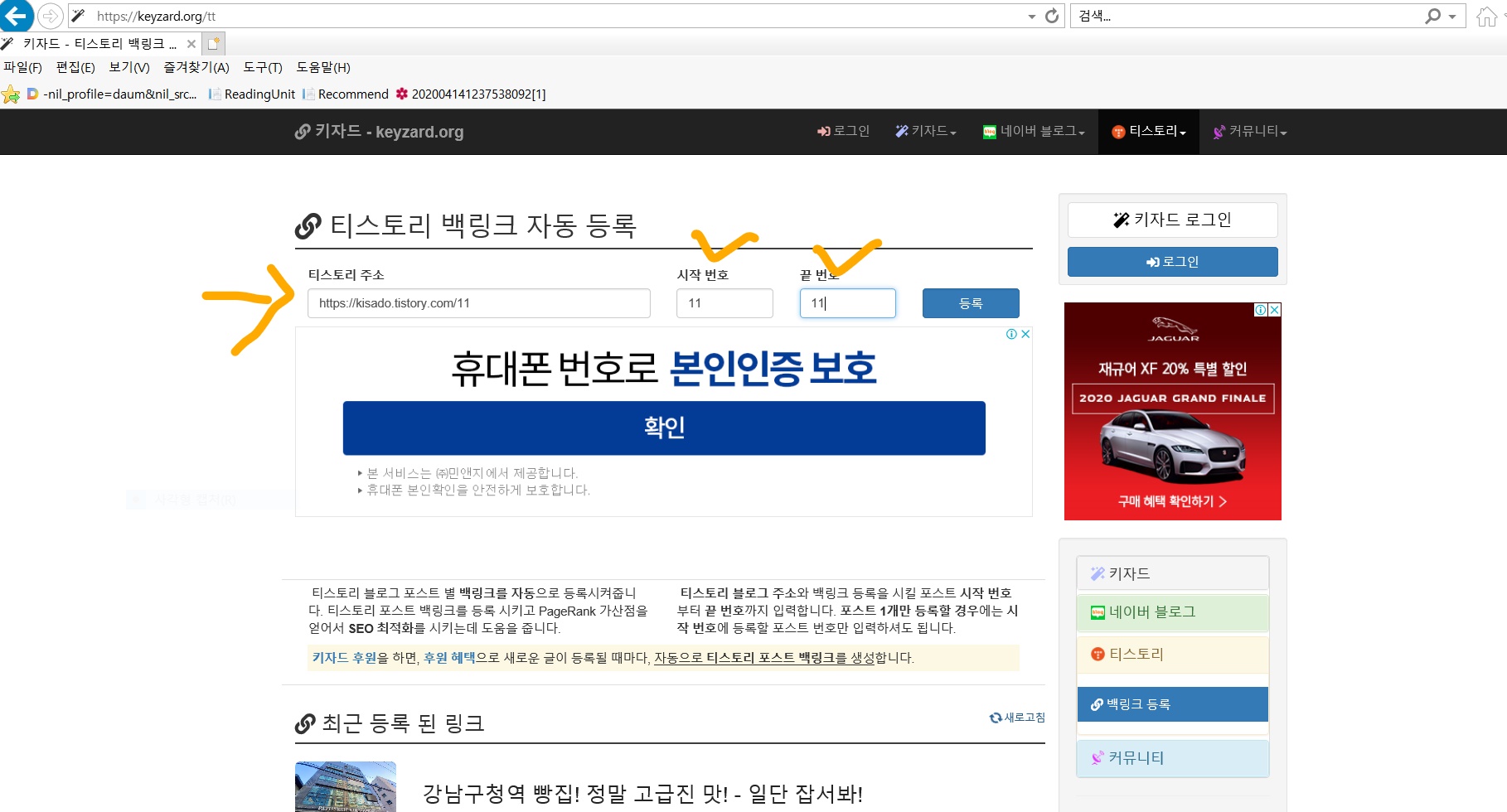Select 키자드 in the sidebar menu
The height and width of the screenshot is (812, 1507).
click(x=1172, y=573)
